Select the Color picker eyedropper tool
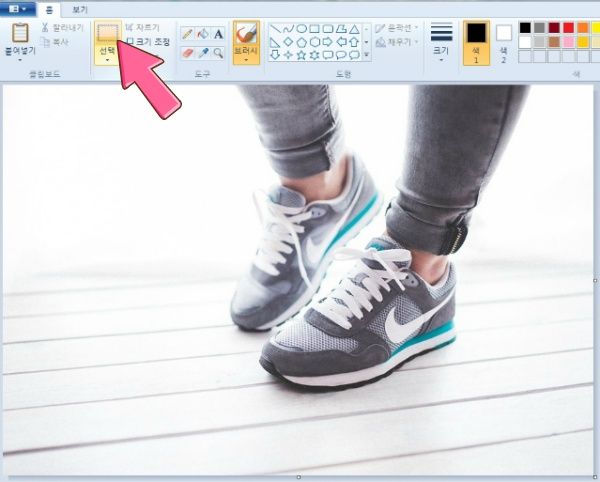 [203, 53]
